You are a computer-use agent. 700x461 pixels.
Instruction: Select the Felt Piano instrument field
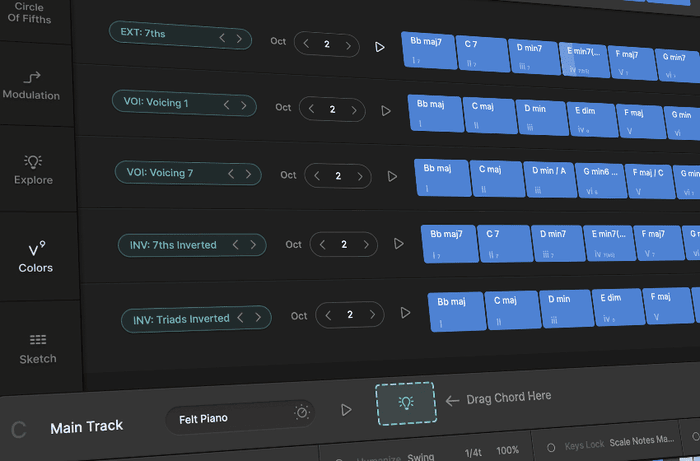pos(228,418)
